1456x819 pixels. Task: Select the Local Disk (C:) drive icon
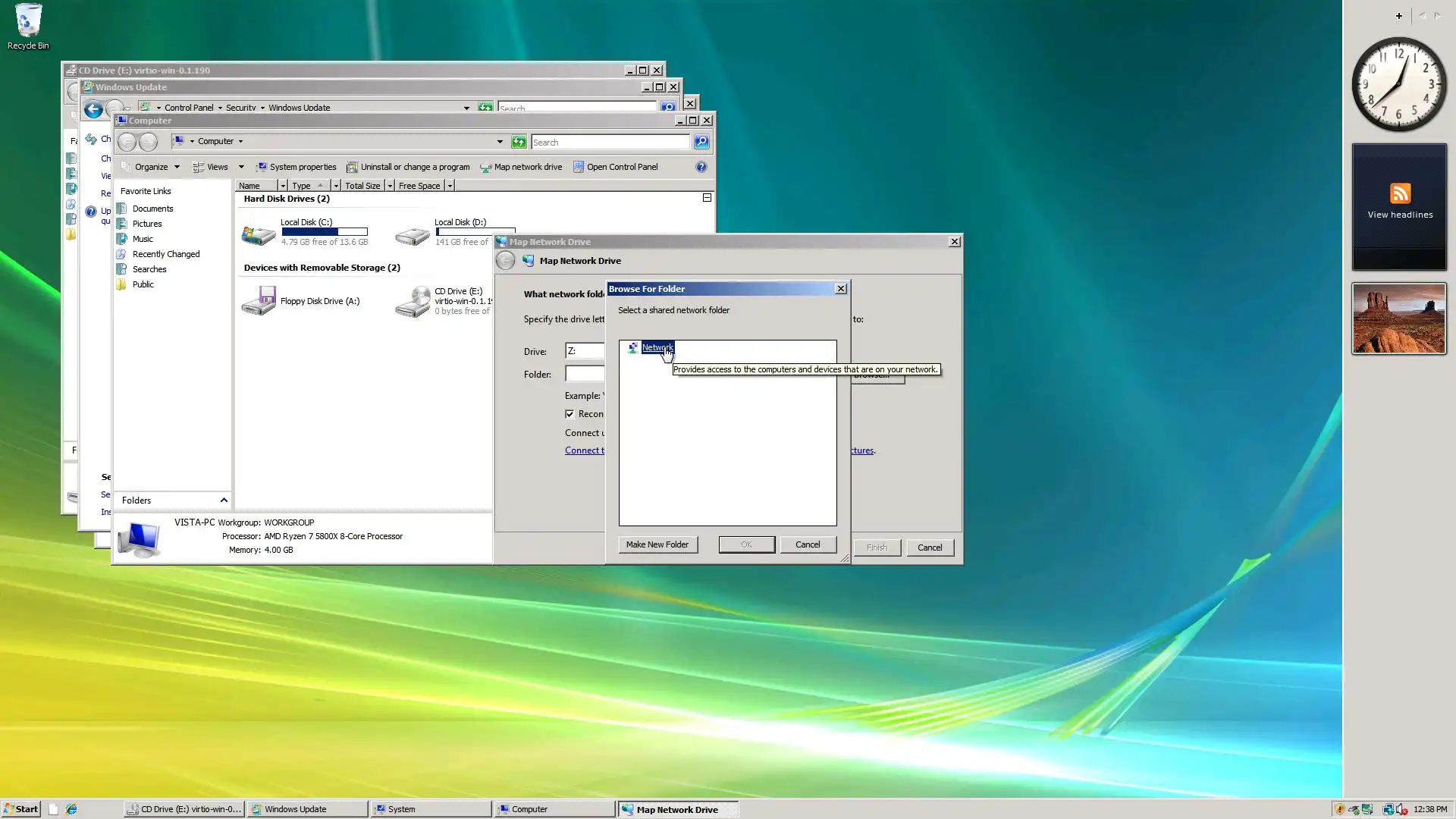(x=259, y=234)
